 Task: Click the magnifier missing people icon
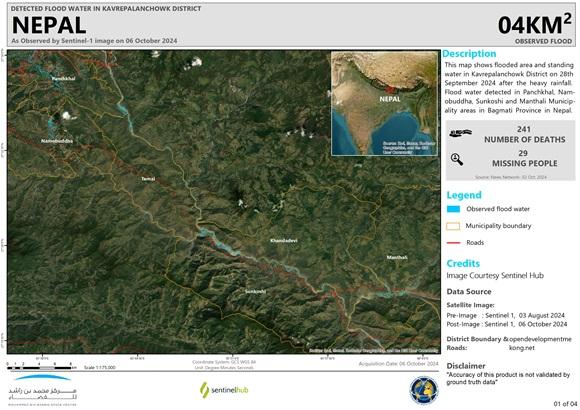[x=457, y=159]
